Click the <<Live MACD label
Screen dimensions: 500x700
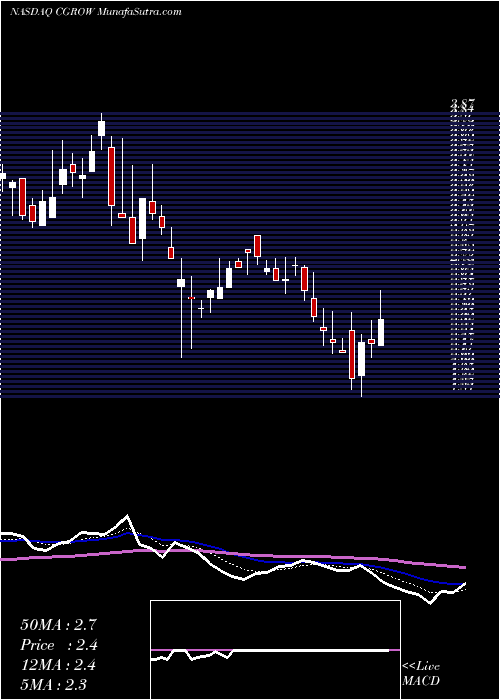click(x=421, y=673)
